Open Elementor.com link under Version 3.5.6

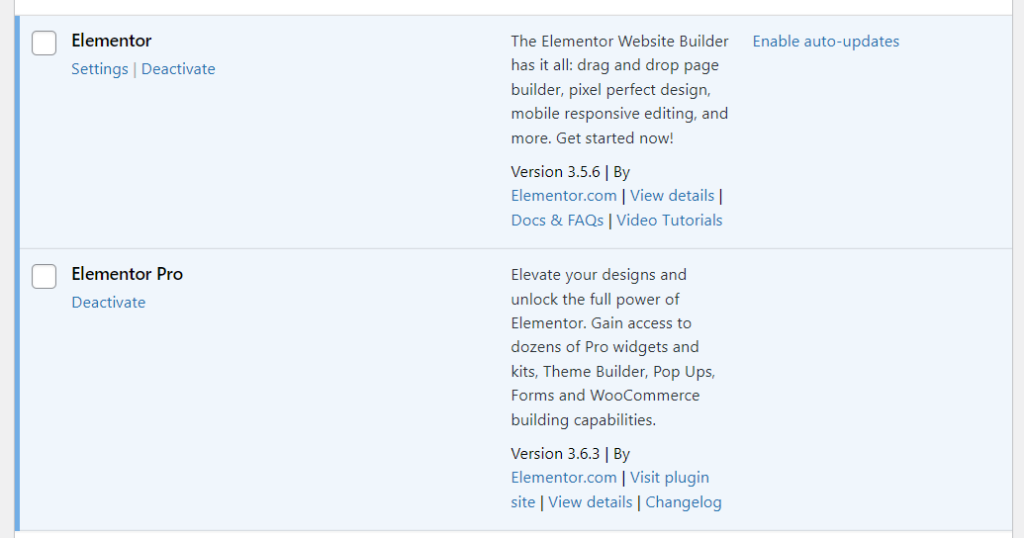click(x=563, y=196)
